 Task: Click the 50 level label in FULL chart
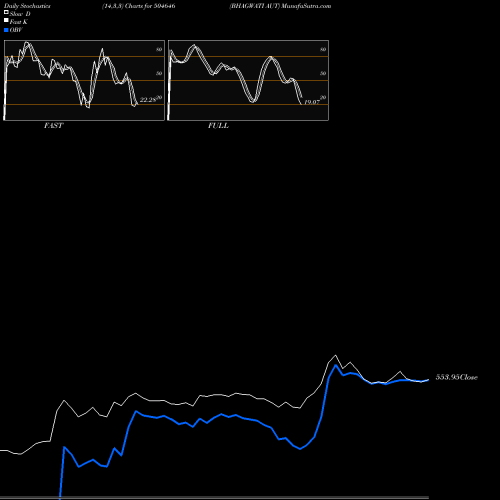[323, 73]
